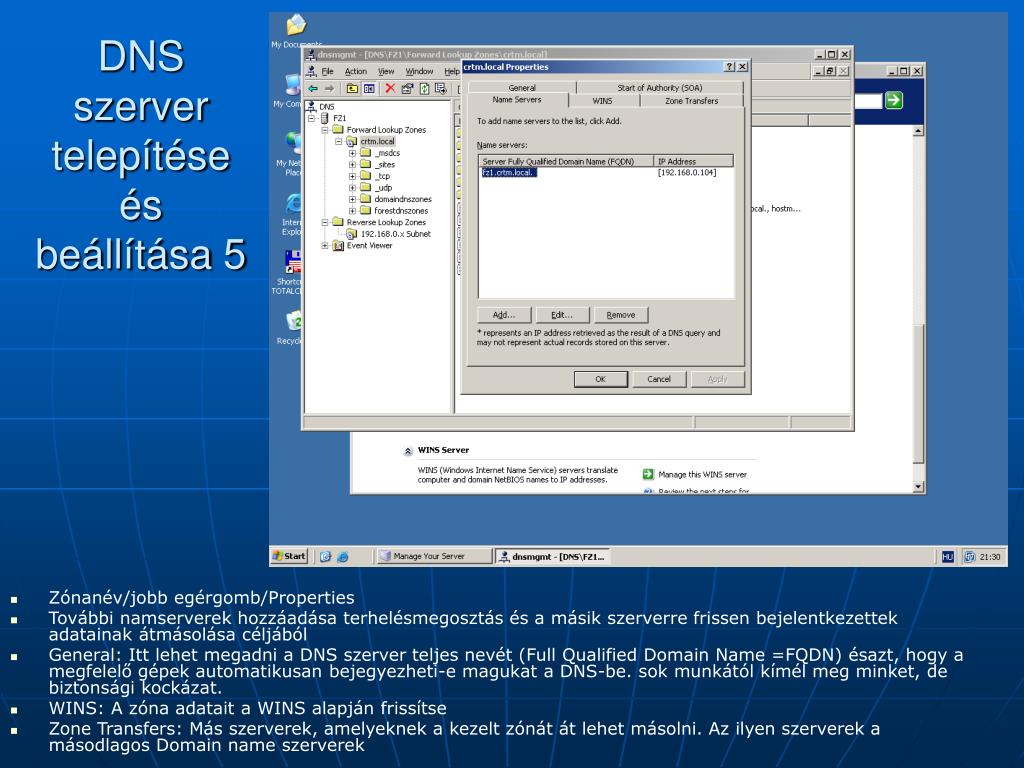
Task: Click the green Go arrow button
Action: [893, 100]
